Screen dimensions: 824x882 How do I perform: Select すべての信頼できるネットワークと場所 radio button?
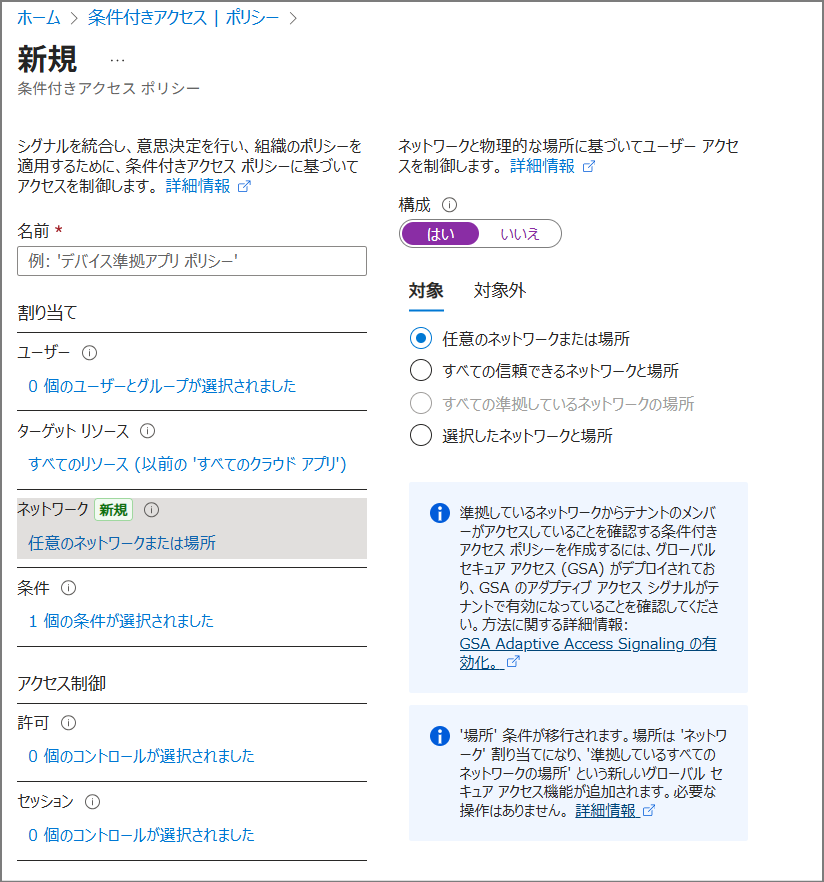(421, 371)
